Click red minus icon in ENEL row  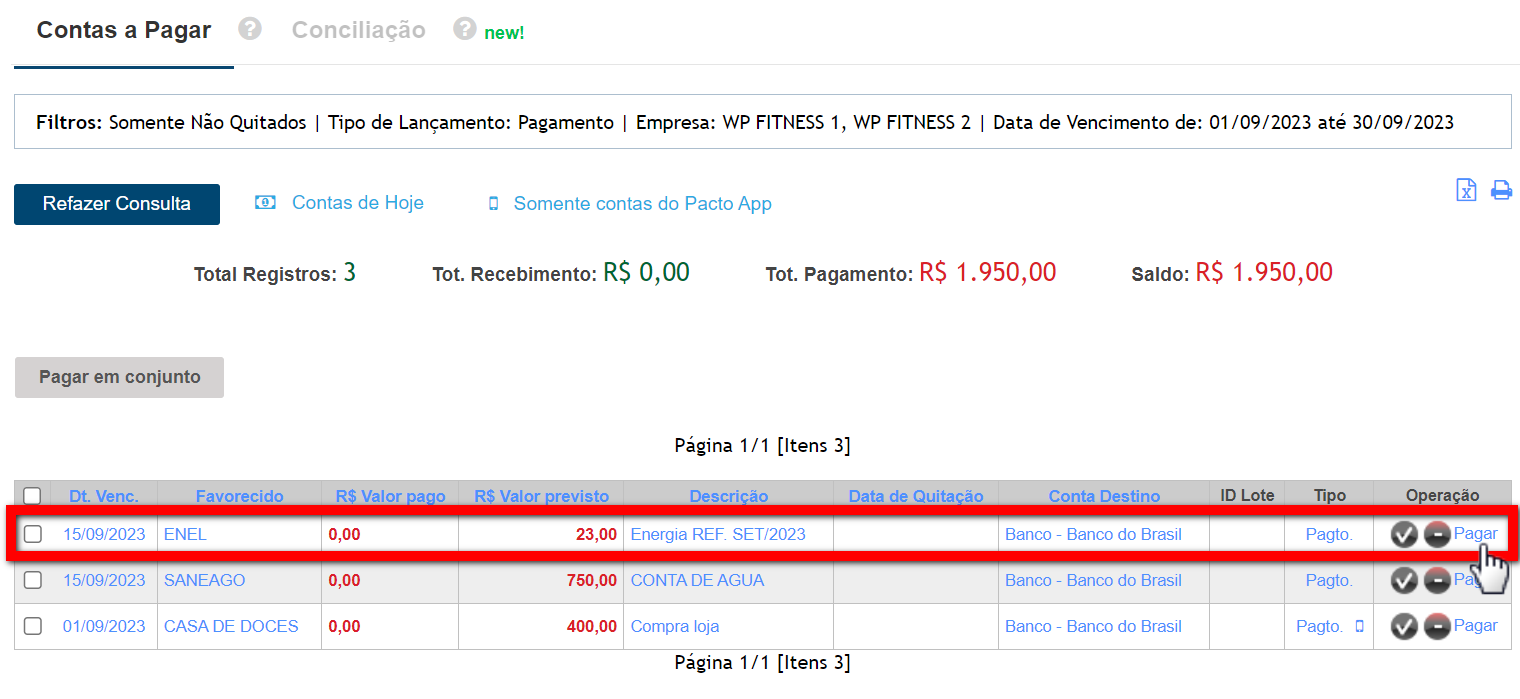pos(1437,535)
